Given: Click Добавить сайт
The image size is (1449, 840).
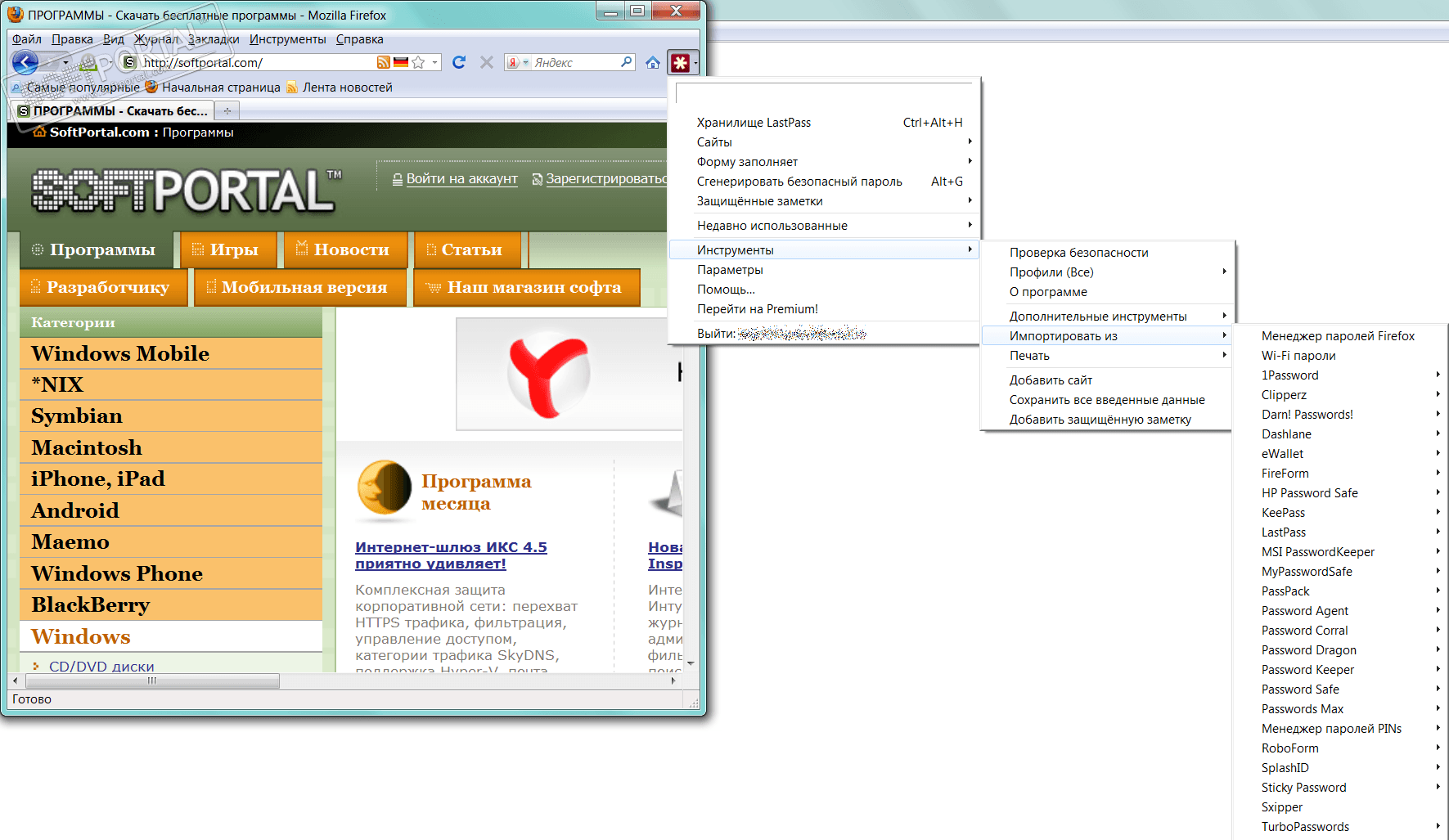Looking at the screenshot, I should pyautogui.click(x=1106, y=380).
